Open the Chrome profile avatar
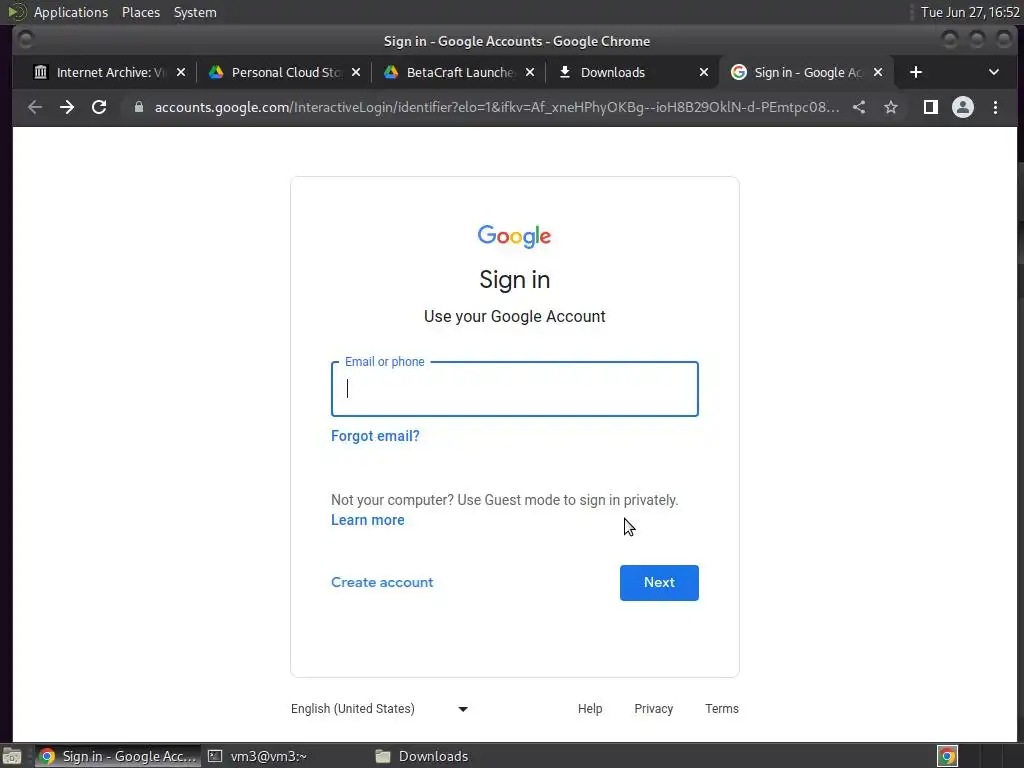This screenshot has height=768, width=1024. [x=963, y=107]
